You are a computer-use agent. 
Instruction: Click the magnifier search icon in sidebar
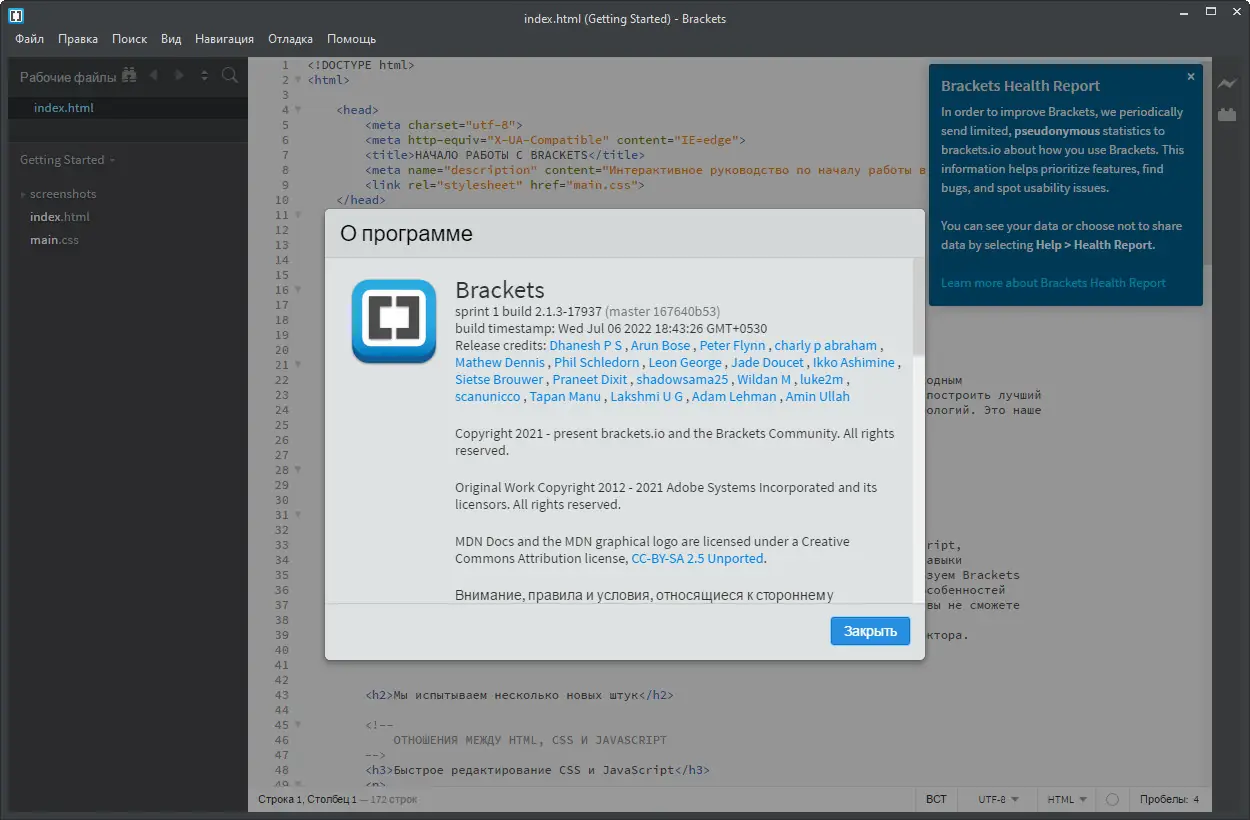(x=229, y=76)
